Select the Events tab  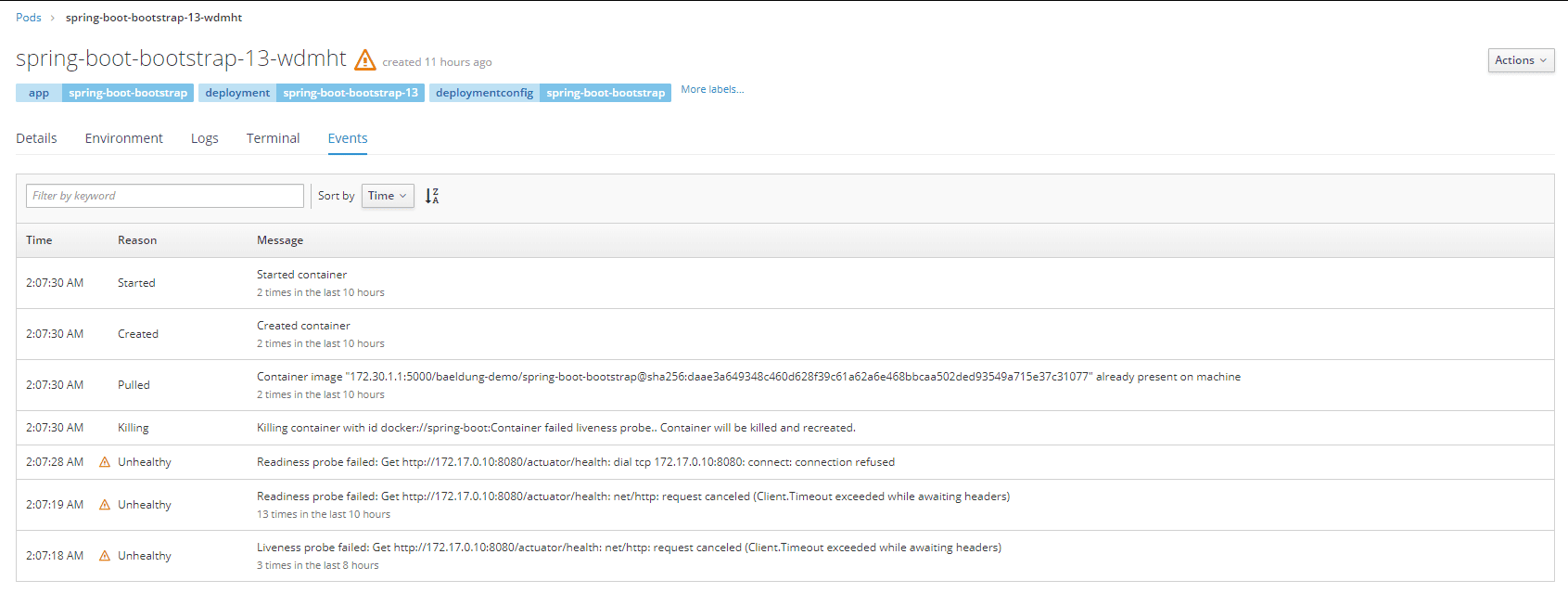(x=348, y=138)
